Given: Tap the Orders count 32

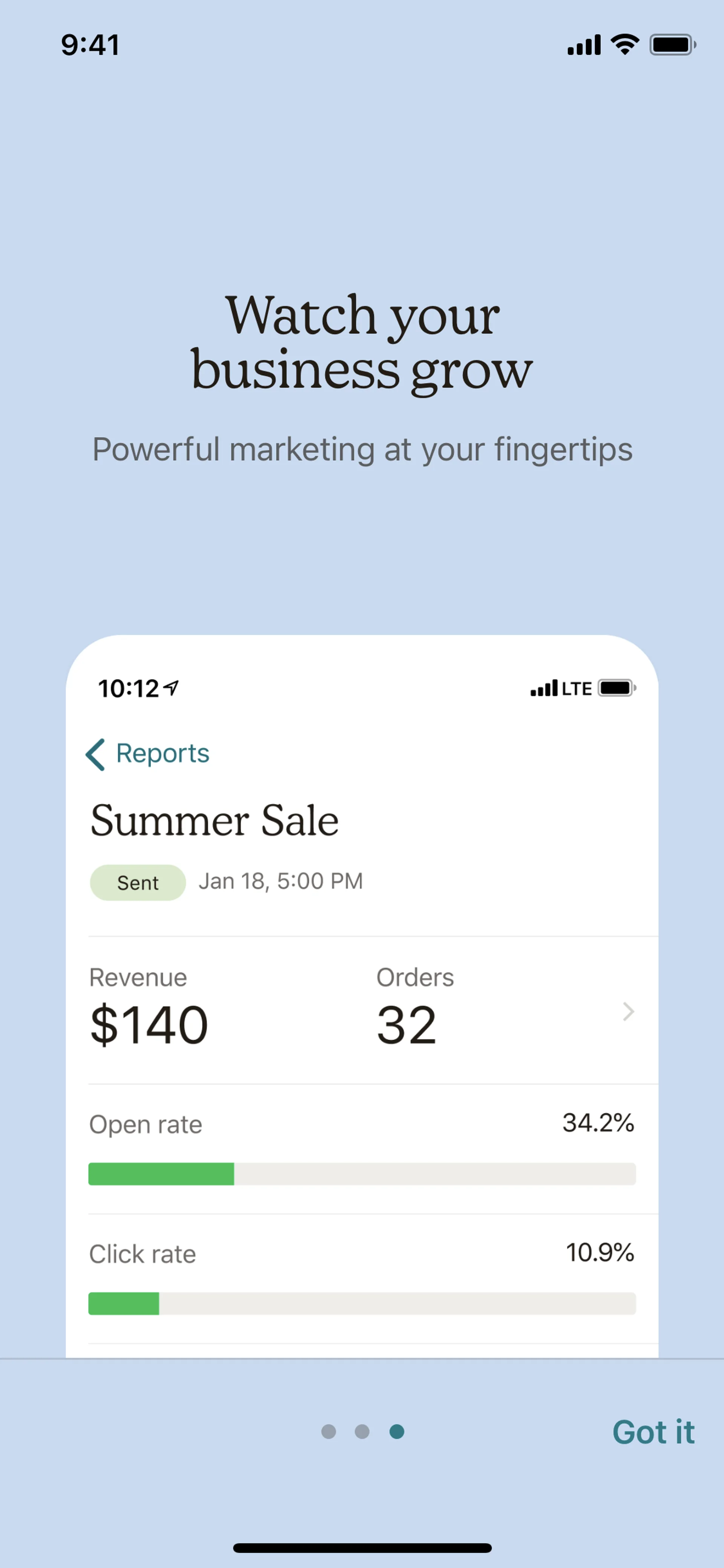Looking at the screenshot, I should pyautogui.click(x=406, y=1025).
